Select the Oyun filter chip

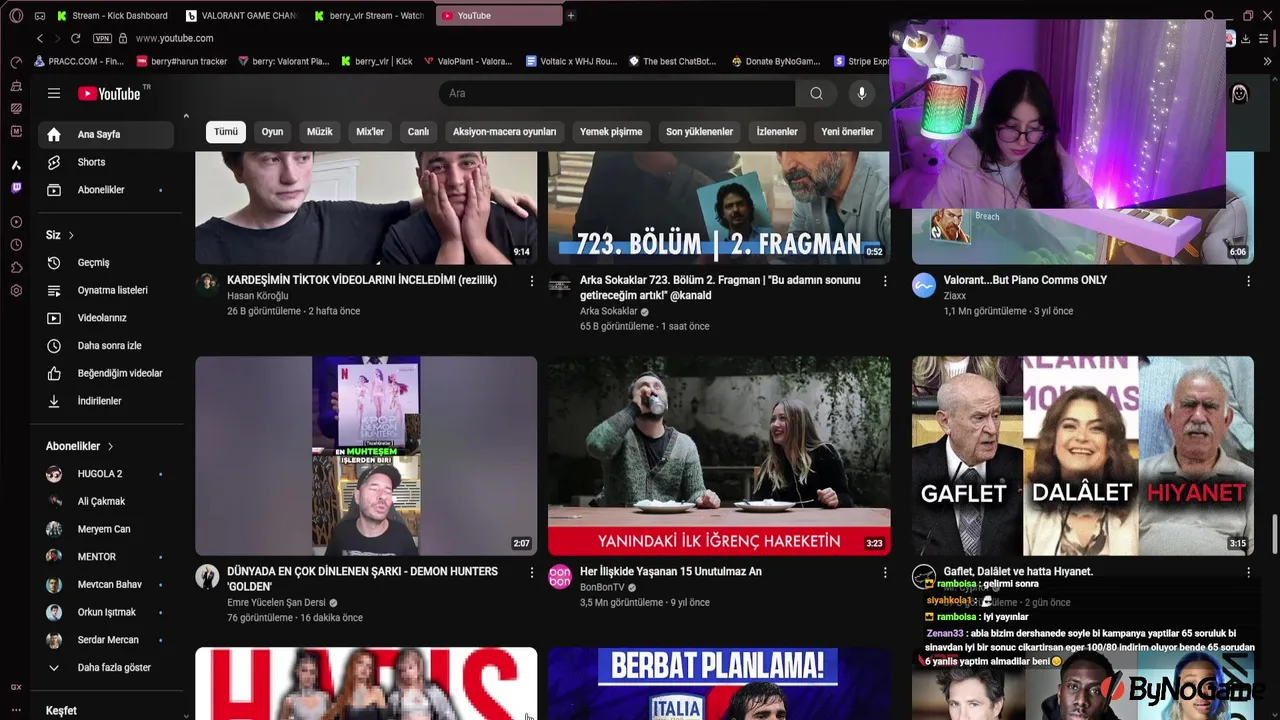point(272,132)
